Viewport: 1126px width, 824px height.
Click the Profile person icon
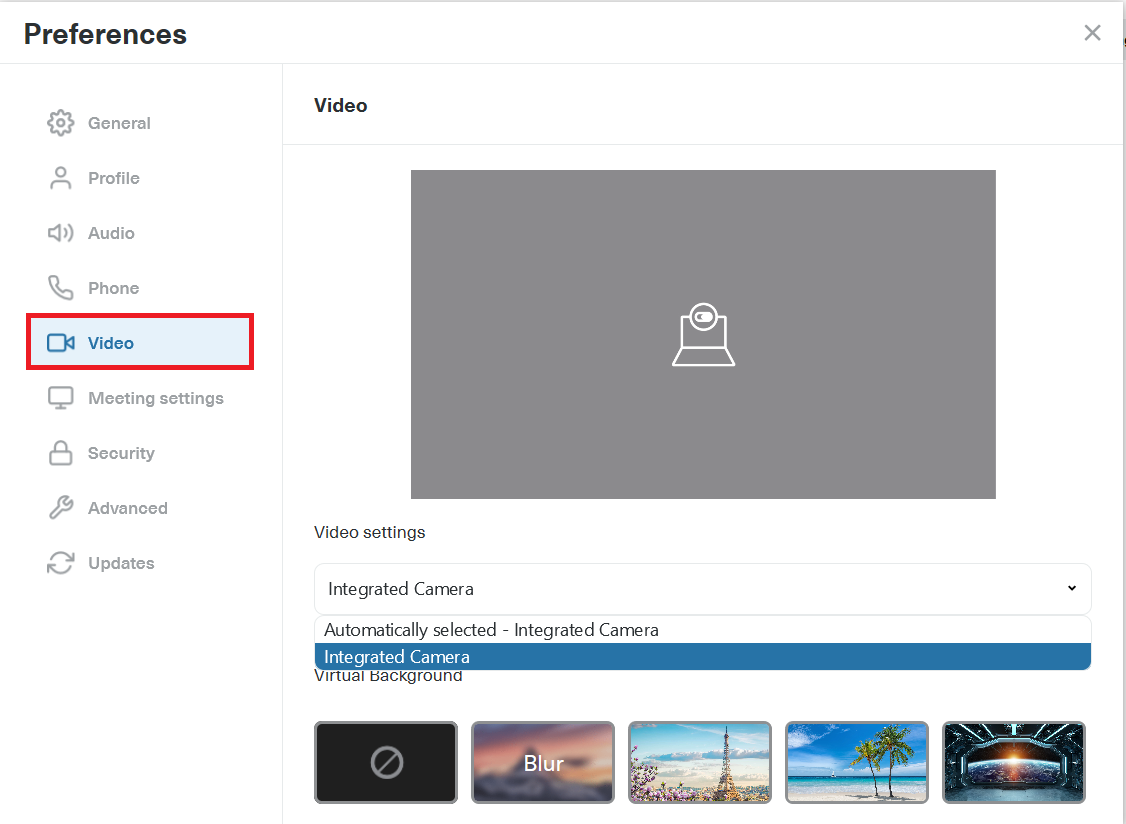[61, 178]
